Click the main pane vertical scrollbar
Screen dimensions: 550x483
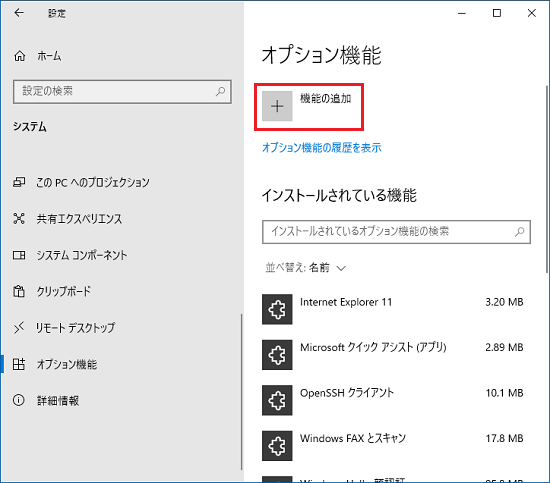(x=547, y=179)
